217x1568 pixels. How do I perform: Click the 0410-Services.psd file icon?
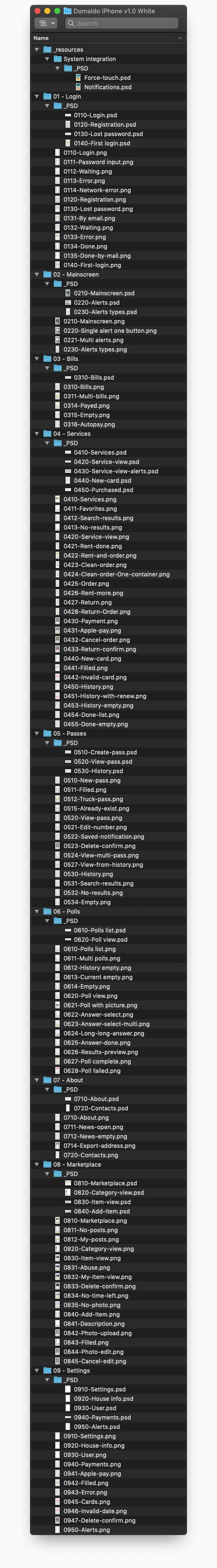68,452
